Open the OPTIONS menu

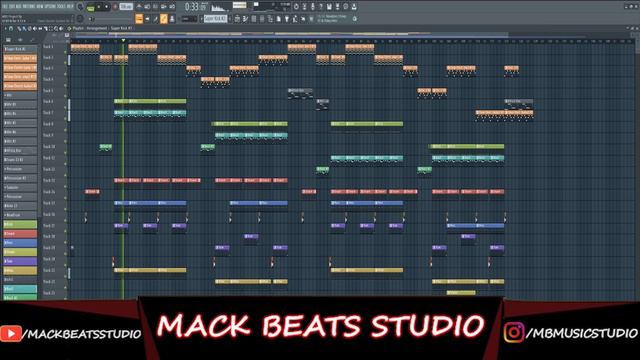[x=51, y=6]
